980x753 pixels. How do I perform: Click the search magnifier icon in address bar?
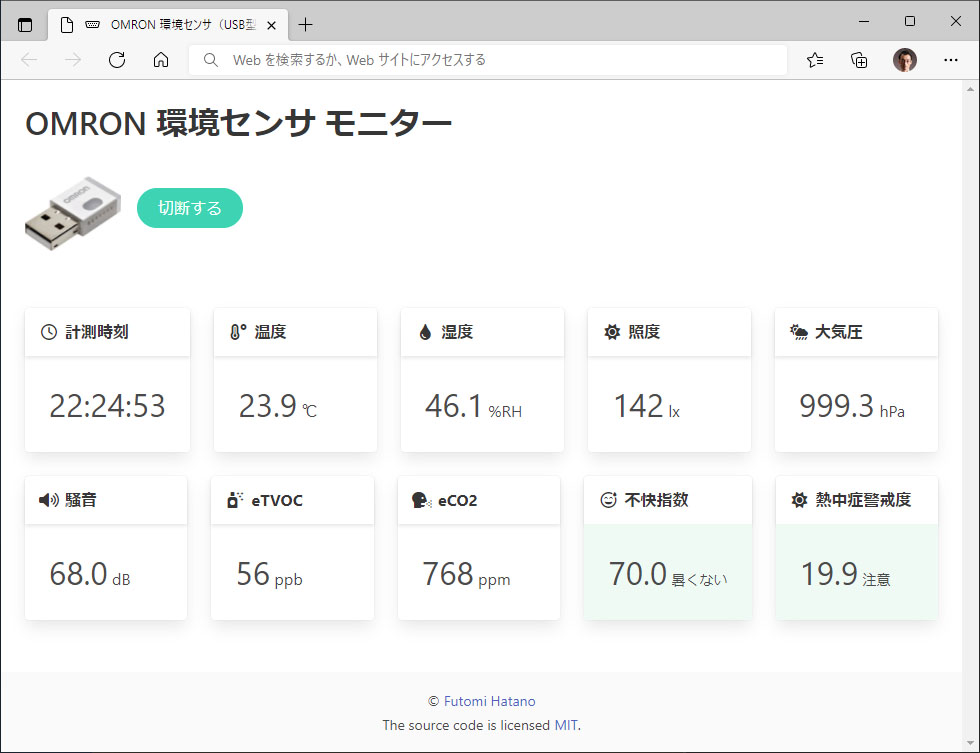point(211,60)
